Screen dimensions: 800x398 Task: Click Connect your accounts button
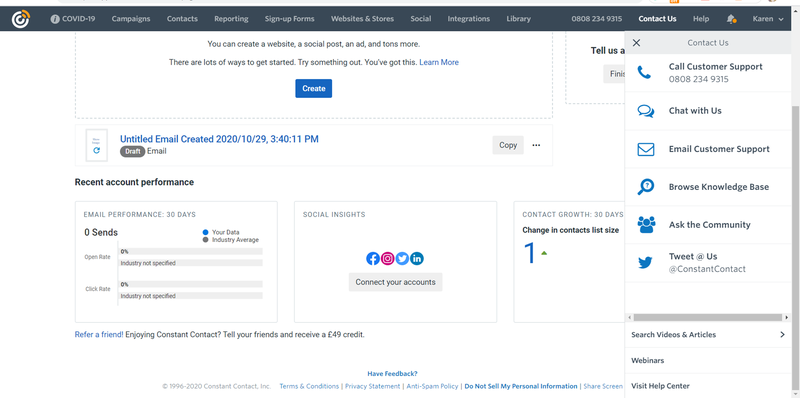tap(395, 282)
